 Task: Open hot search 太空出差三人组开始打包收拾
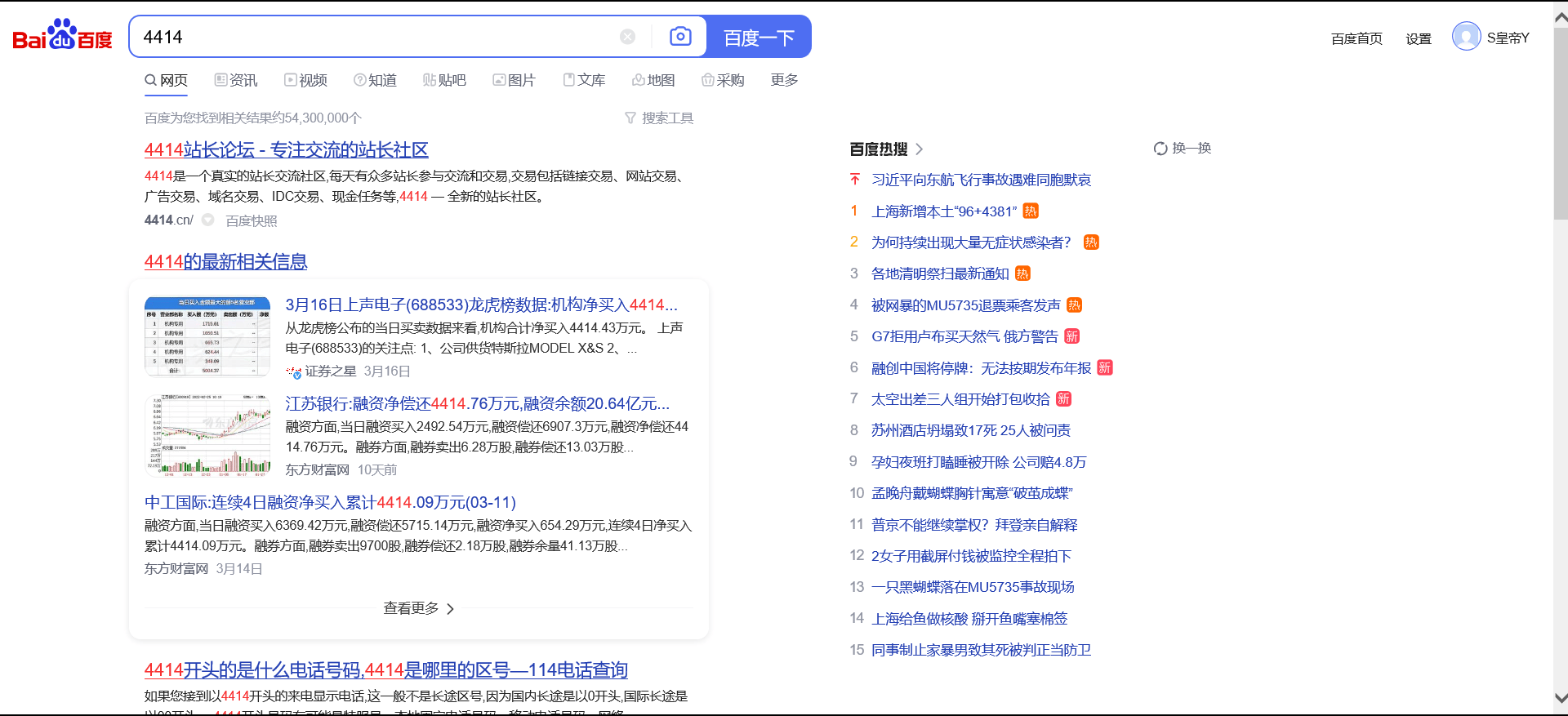click(x=960, y=399)
